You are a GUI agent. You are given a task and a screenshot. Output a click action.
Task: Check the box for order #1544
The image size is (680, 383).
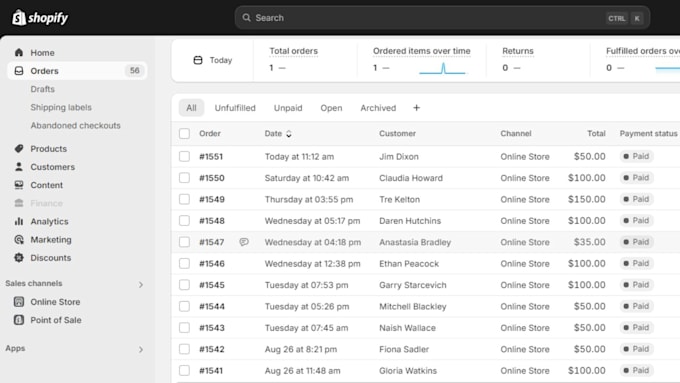(184, 306)
